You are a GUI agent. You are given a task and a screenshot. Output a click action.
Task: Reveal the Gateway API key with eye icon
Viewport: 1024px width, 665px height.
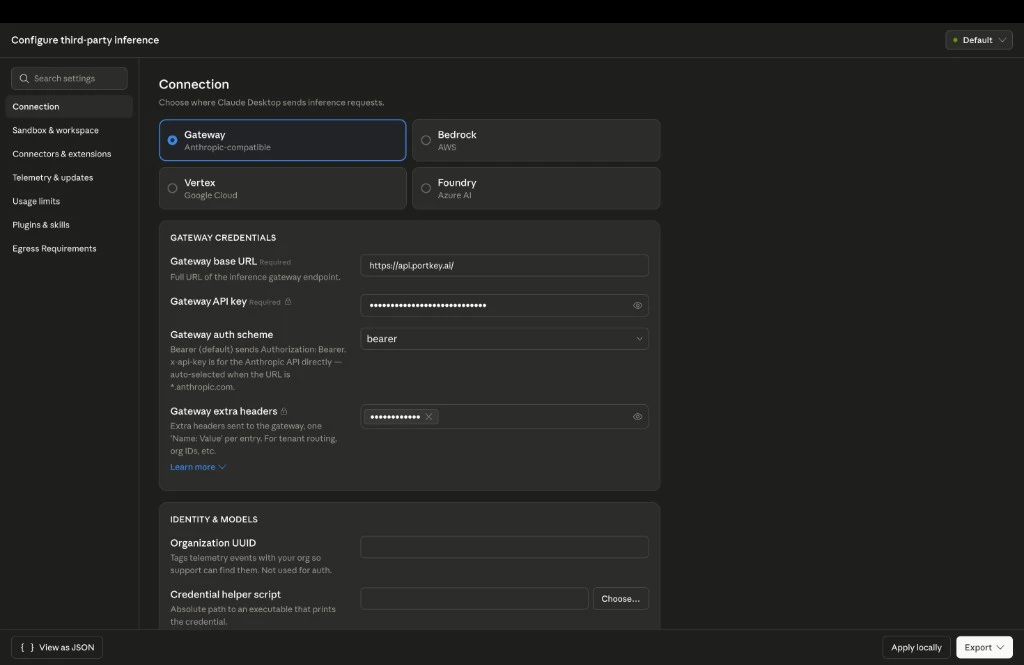[637, 306]
